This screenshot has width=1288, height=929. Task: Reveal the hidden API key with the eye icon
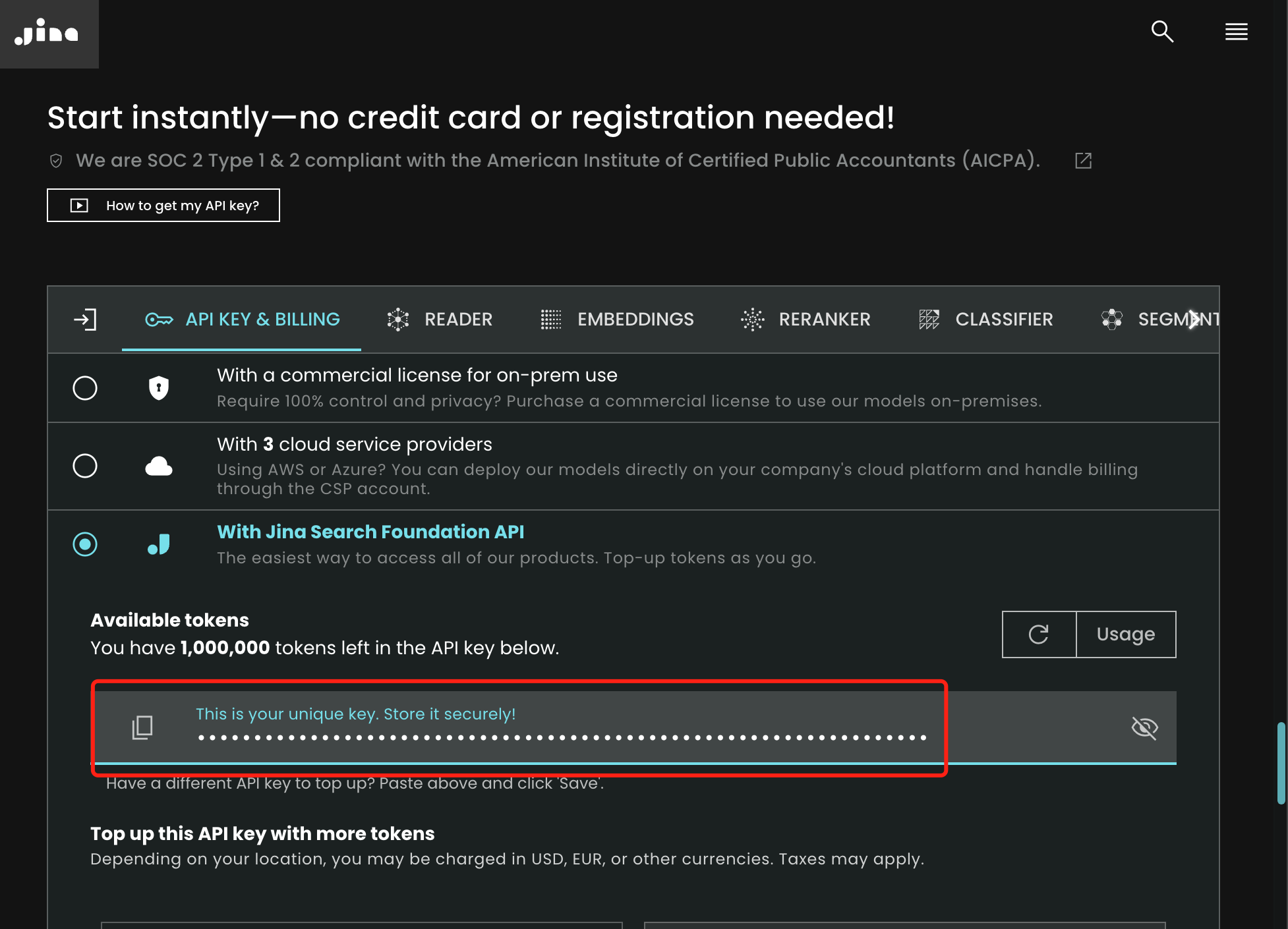[x=1144, y=727]
